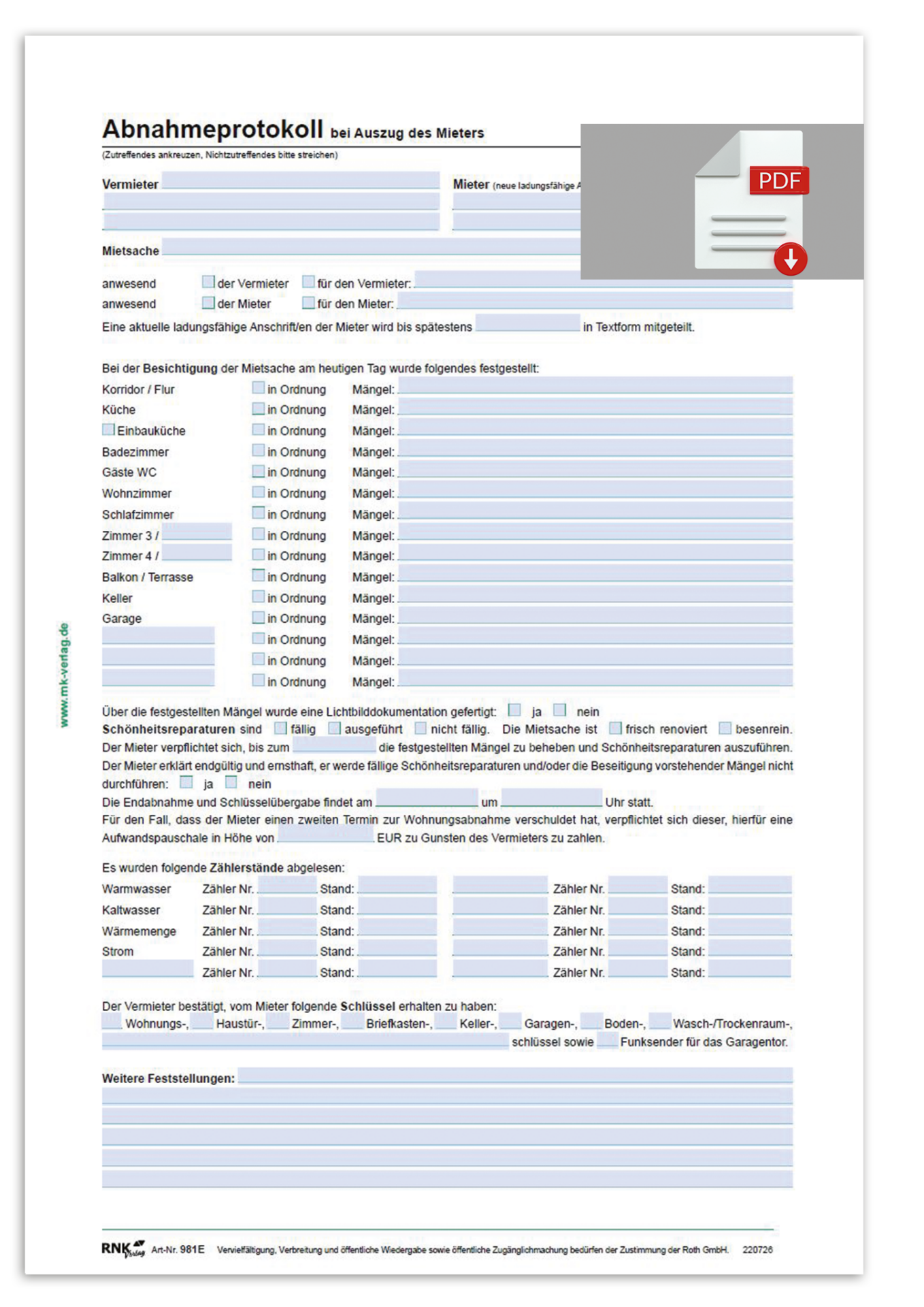Mark Garage as 'in Ordnung'
Screen dimensions: 924x1307
tap(258, 617)
